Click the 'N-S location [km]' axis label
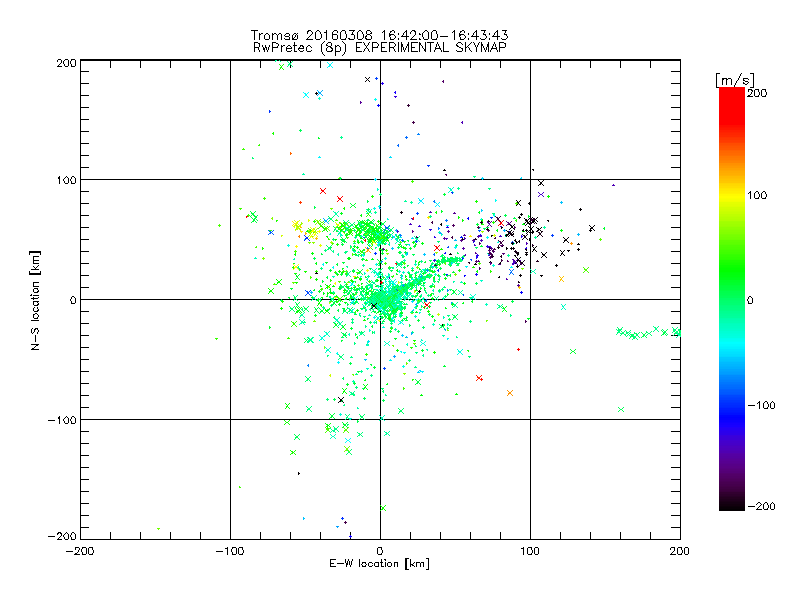800x600 pixels. [35, 300]
